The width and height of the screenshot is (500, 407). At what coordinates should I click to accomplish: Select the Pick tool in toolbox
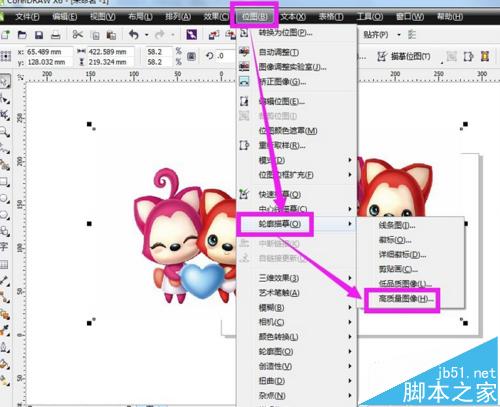pos(5,82)
